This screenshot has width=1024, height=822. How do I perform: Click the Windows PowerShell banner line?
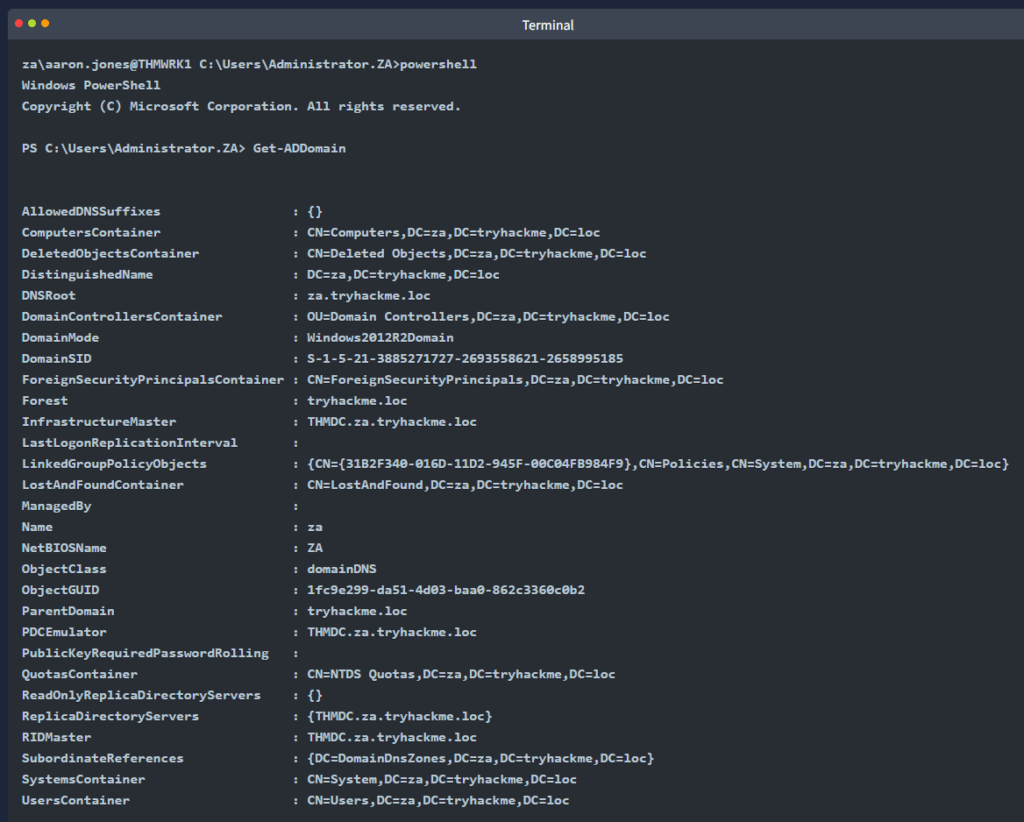coord(91,86)
